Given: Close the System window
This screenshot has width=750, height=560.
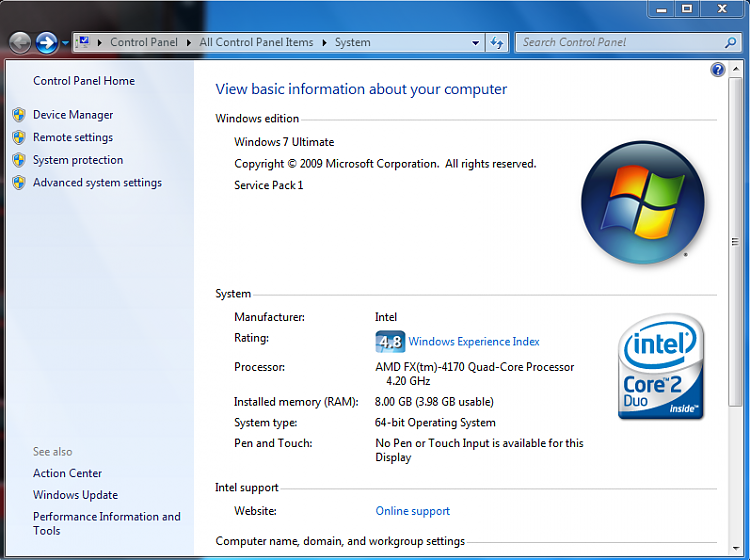Looking at the screenshot, I should 722,9.
